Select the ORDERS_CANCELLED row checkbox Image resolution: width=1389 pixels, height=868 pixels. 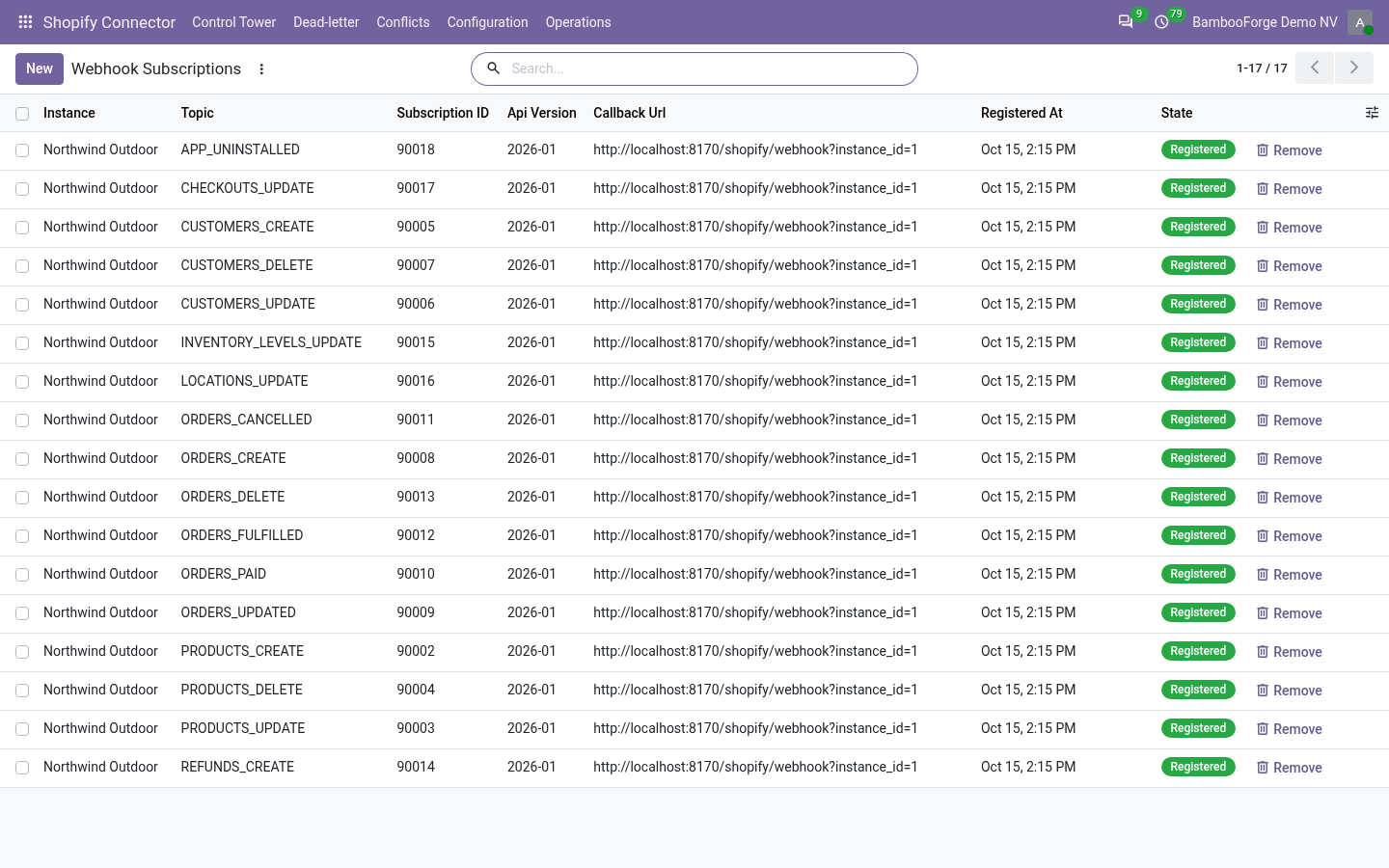tap(22, 420)
